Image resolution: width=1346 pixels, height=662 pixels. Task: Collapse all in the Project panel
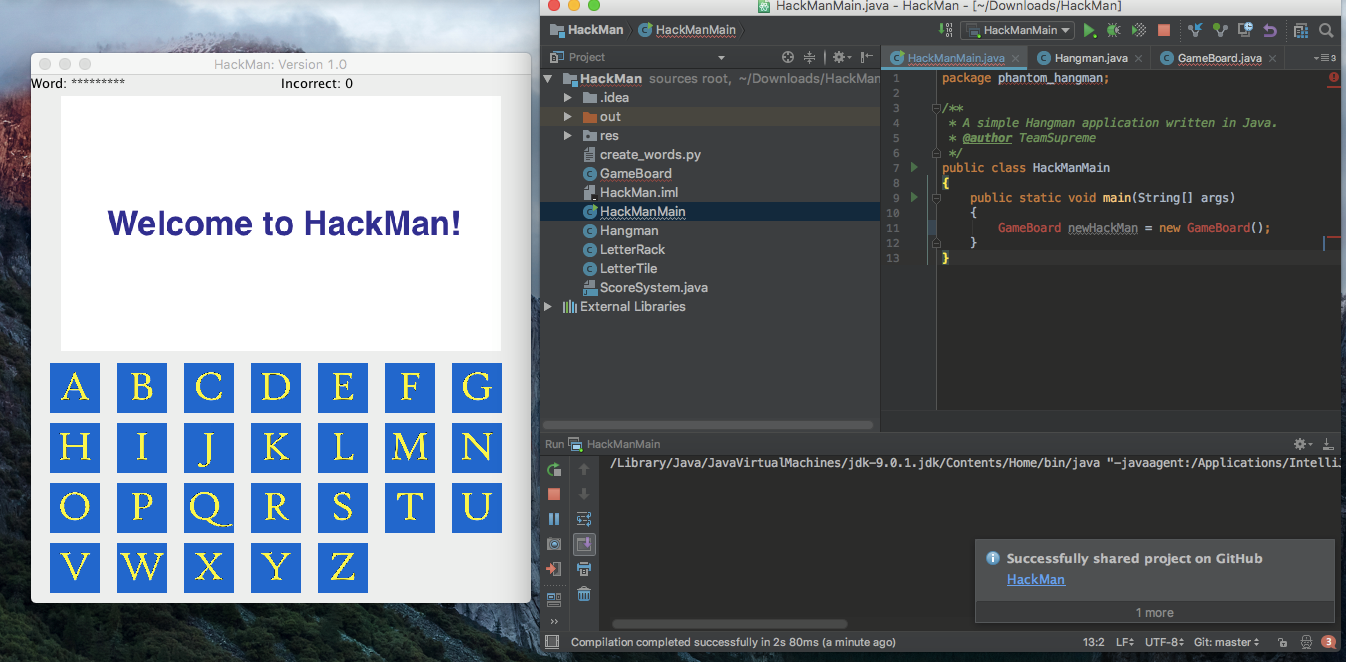tap(810, 57)
